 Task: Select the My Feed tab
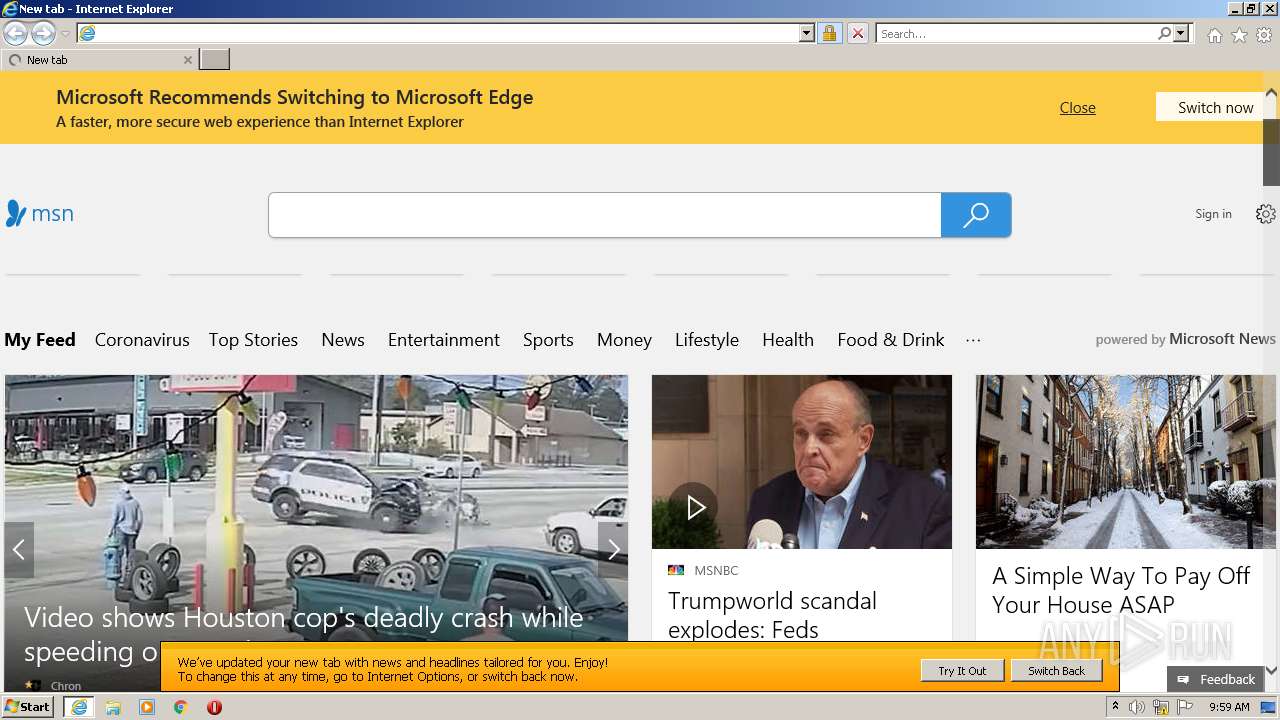pyautogui.click(x=40, y=340)
